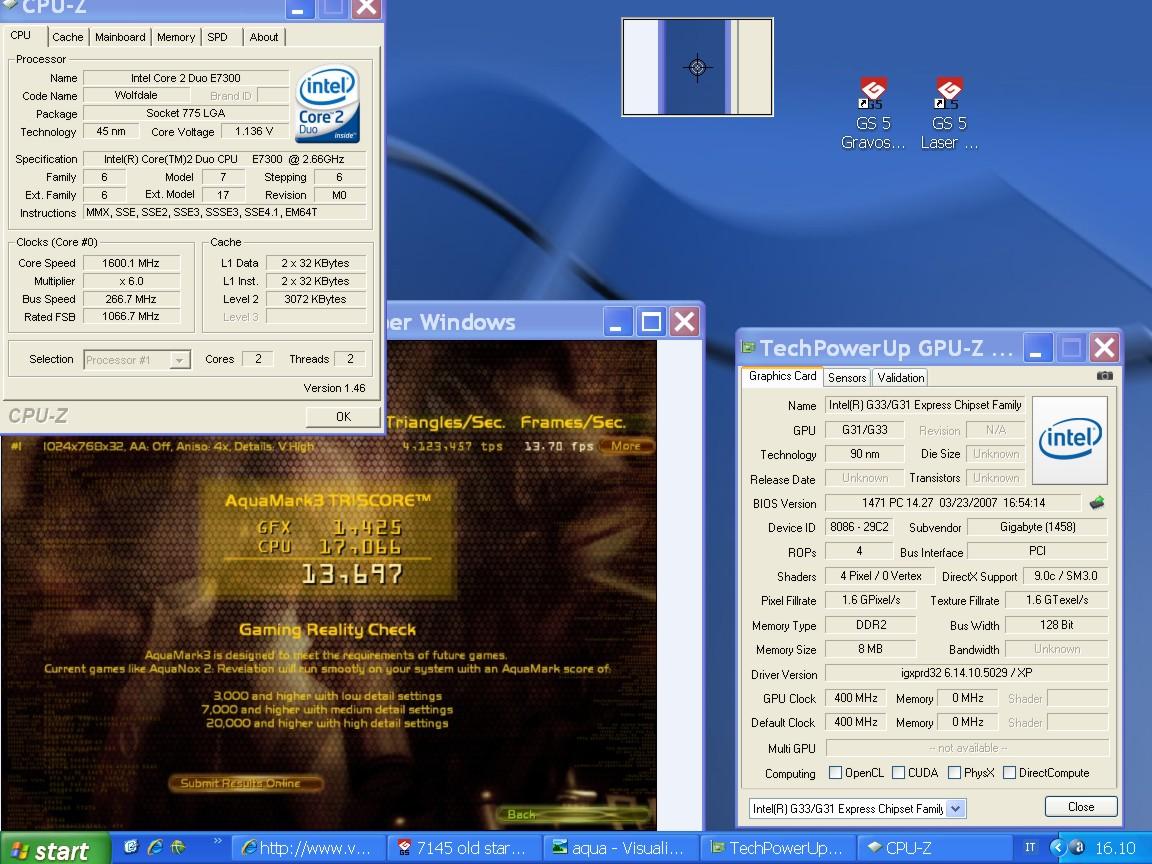Click the CPU name field Intel Core 2 Duo E7300

186,78
